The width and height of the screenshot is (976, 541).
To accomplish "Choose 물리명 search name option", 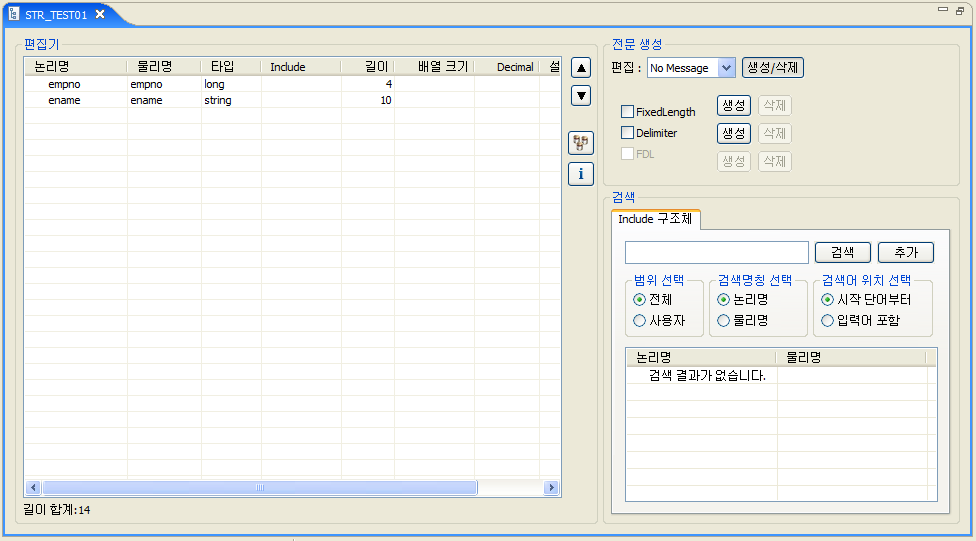I will click(723, 321).
